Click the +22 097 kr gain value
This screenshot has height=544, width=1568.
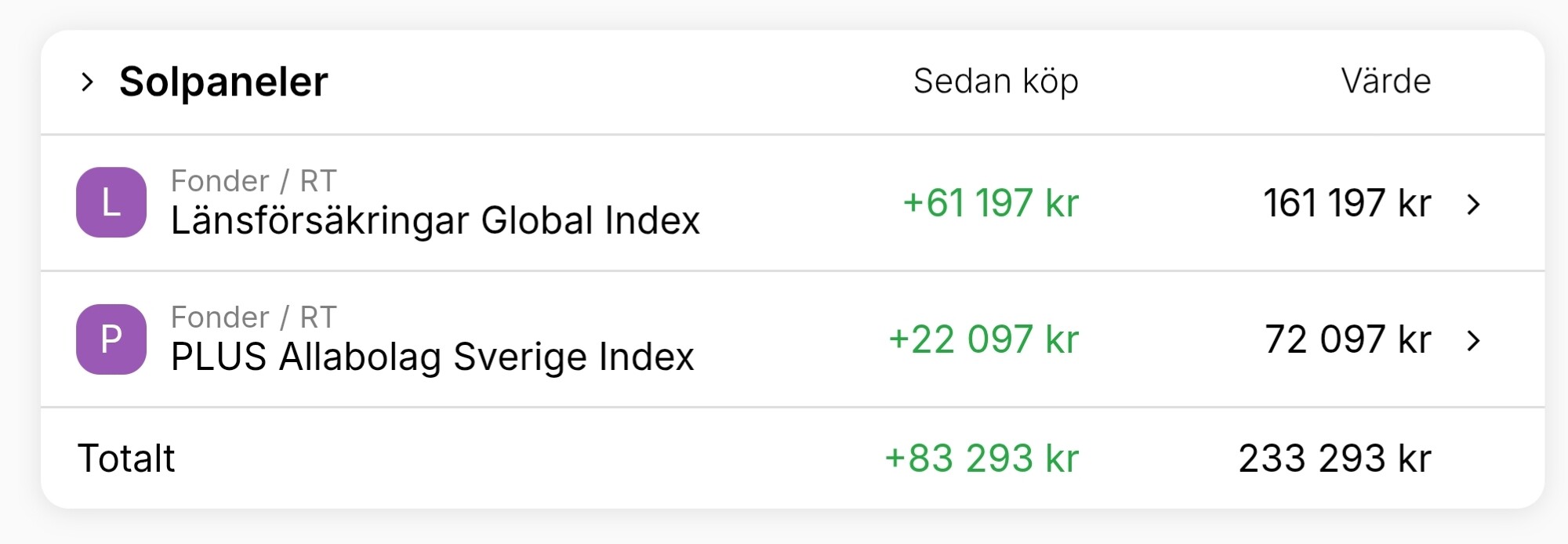tap(984, 339)
